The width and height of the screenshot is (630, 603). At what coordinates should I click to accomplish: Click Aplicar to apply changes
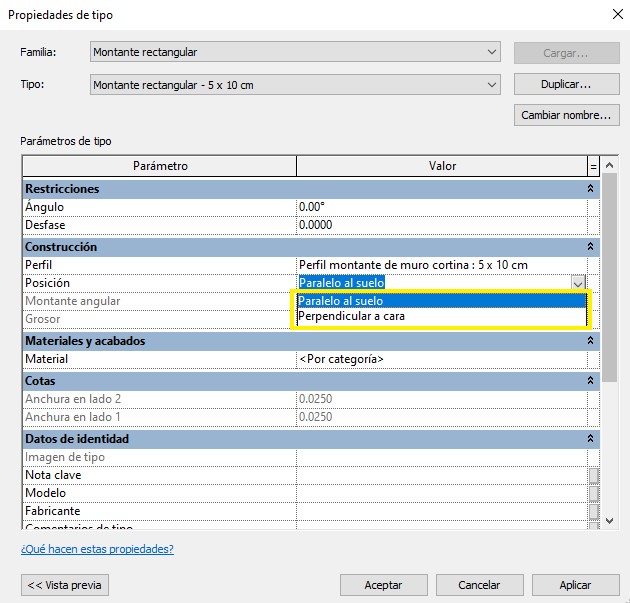575,585
